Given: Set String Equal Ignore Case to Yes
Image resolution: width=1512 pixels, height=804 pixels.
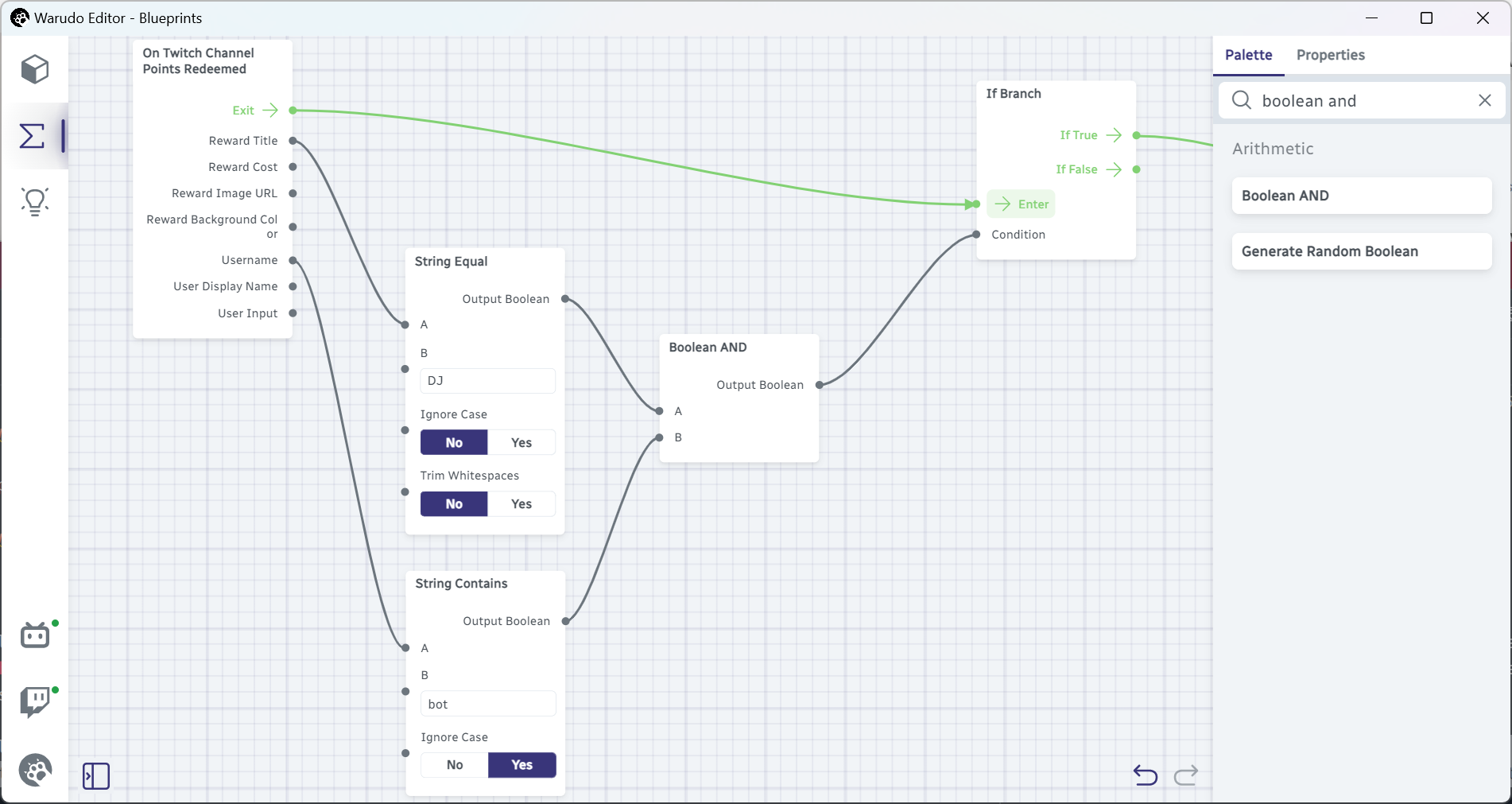Looking at the screenshot, I should (521, 443).
